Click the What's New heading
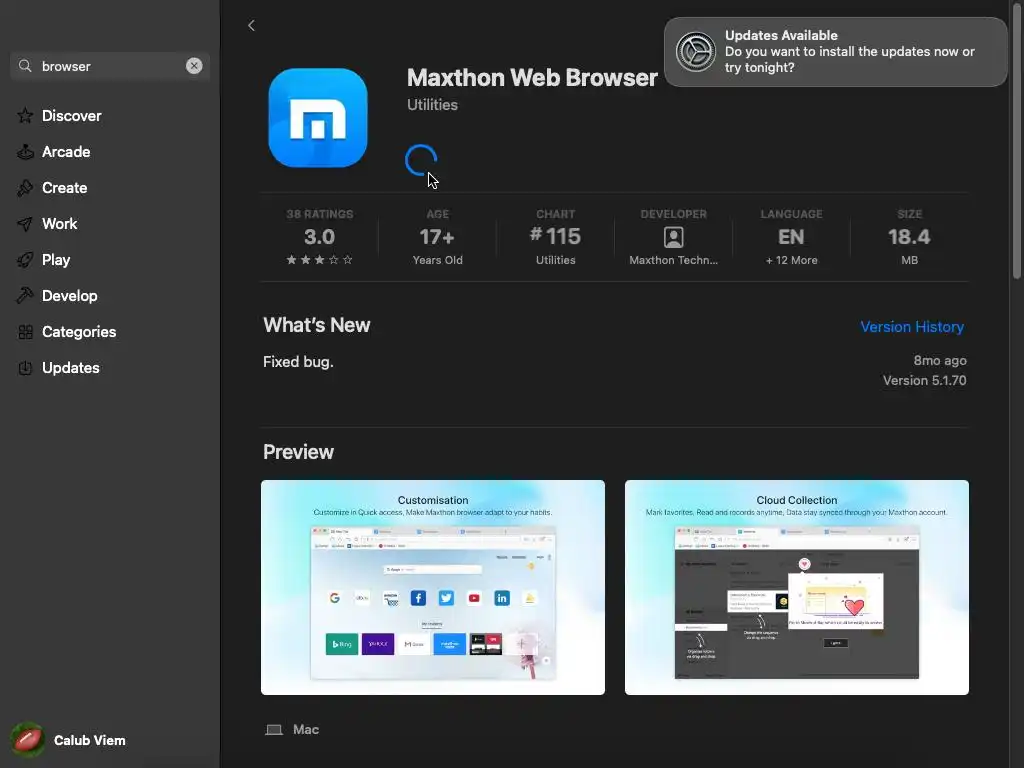This screenshot has height=768, width=1024. pyautogui.click(x=317, y=325)
